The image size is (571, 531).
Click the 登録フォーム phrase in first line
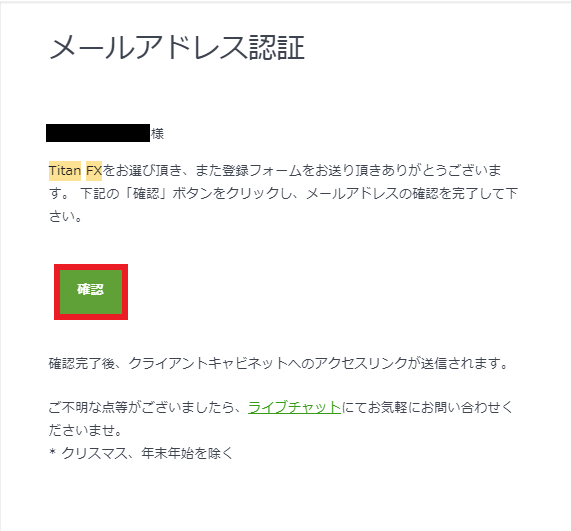261,170
